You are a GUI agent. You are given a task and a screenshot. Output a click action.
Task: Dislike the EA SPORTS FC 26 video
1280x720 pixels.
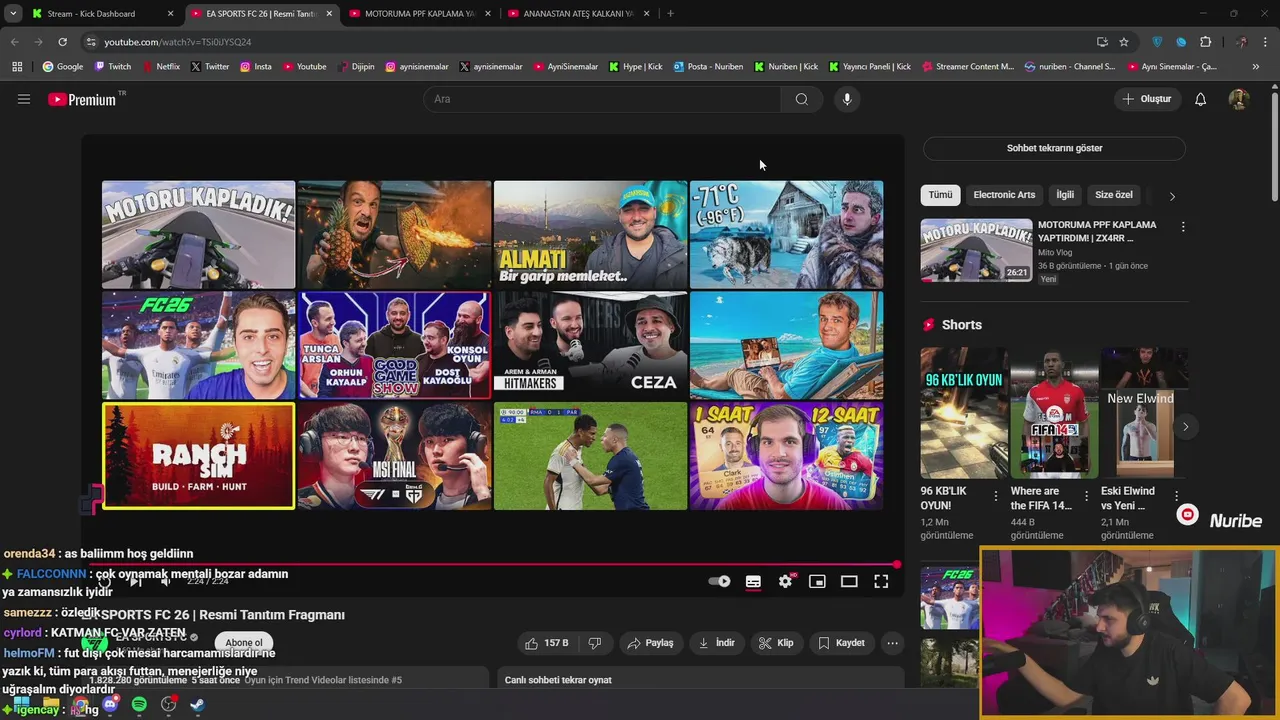coord(595,643)
